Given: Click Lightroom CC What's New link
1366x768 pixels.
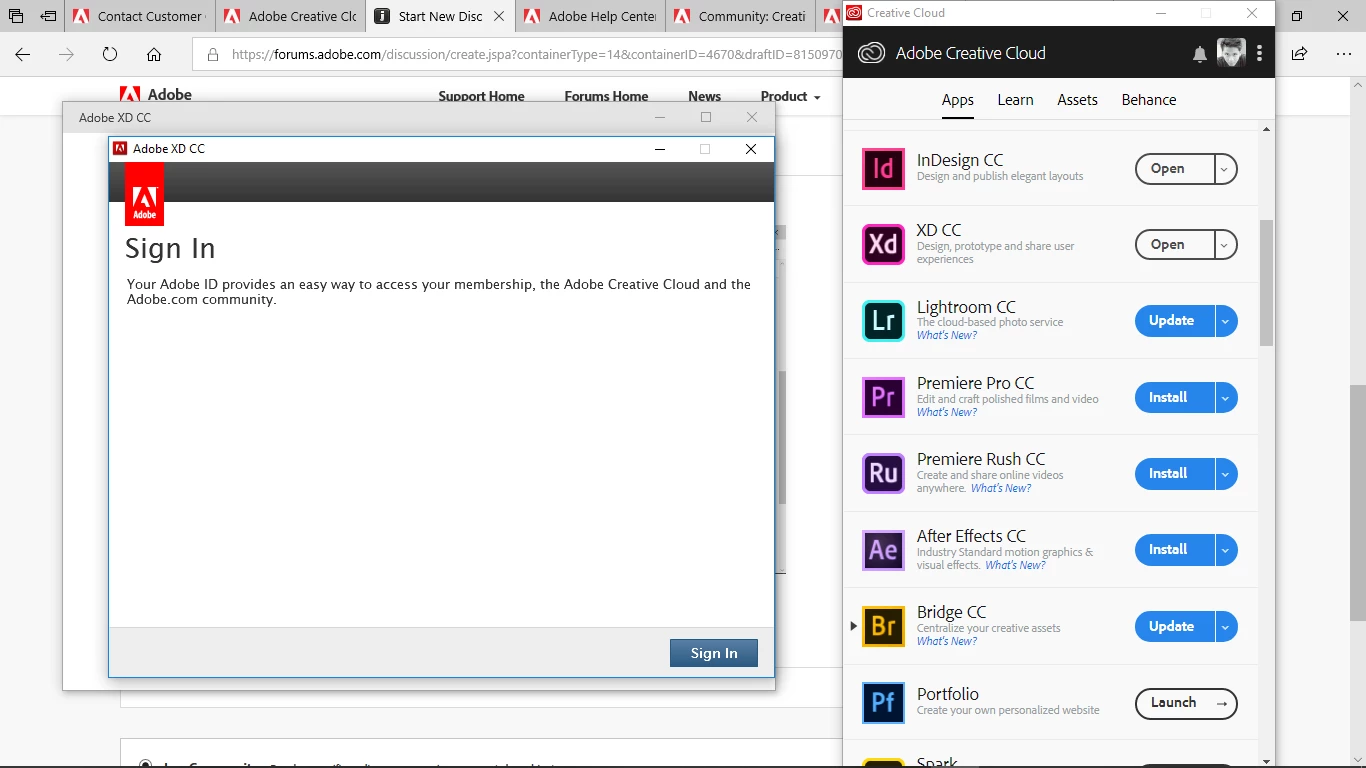Looking at the screenshot, I should point(947,336).
